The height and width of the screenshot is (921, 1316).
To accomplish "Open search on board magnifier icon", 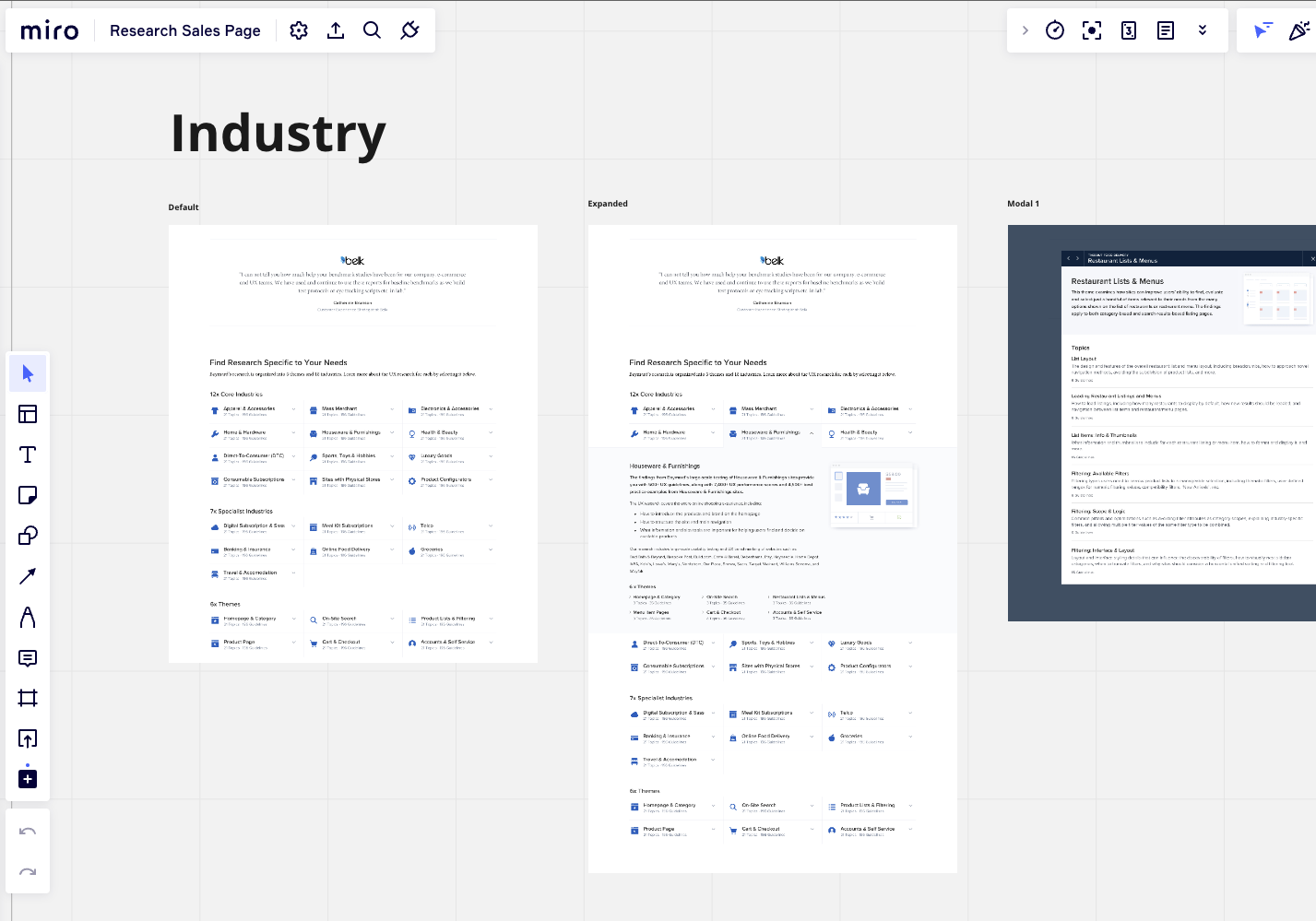I will (372, 30).
